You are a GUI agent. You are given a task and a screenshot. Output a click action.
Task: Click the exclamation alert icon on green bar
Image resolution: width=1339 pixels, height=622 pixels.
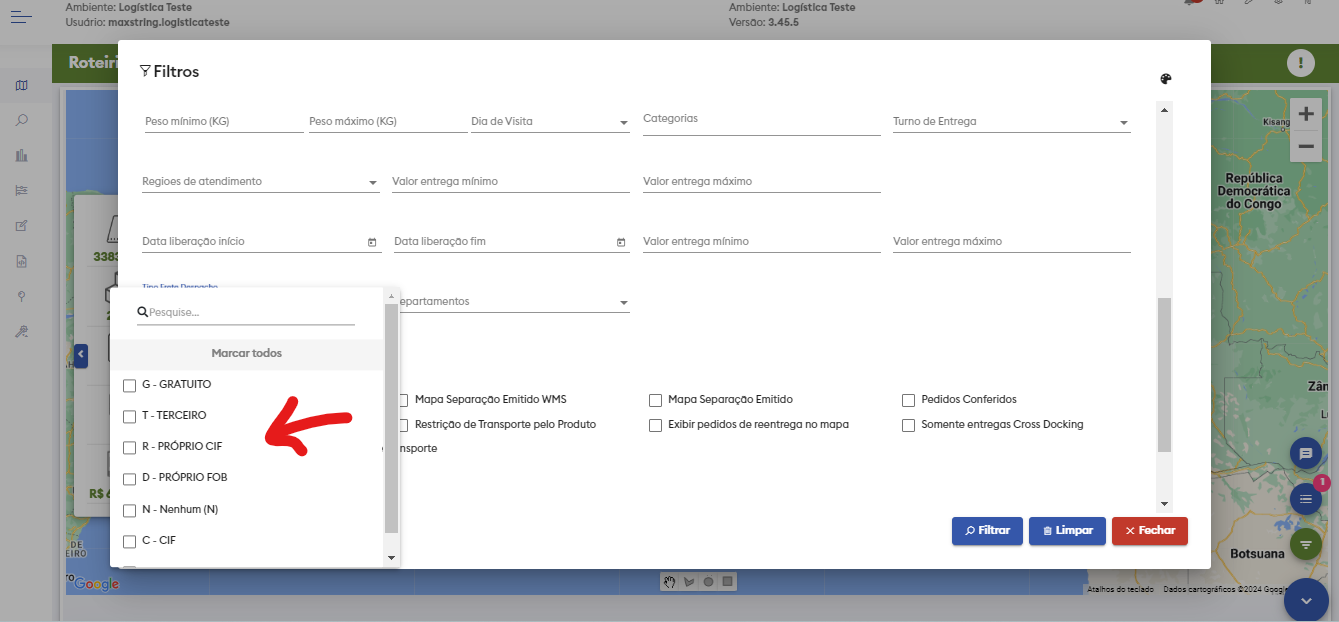pos(1300,63)
